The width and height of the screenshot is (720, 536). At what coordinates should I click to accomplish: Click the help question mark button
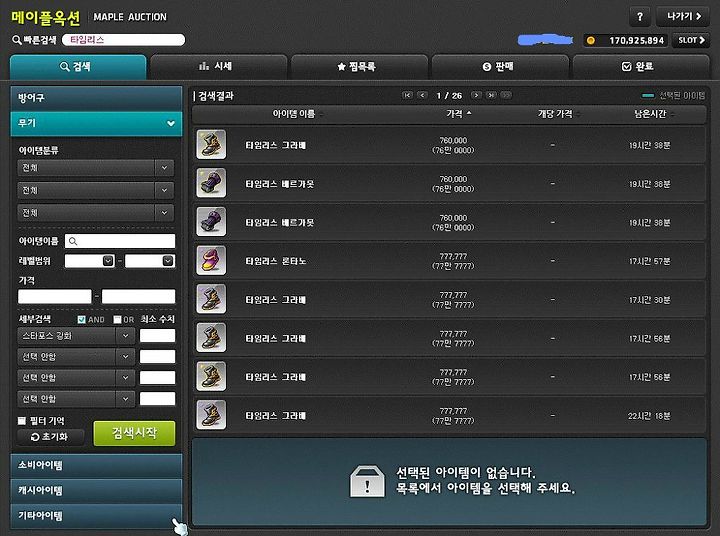pyautogui.click(x=640, y=17)
